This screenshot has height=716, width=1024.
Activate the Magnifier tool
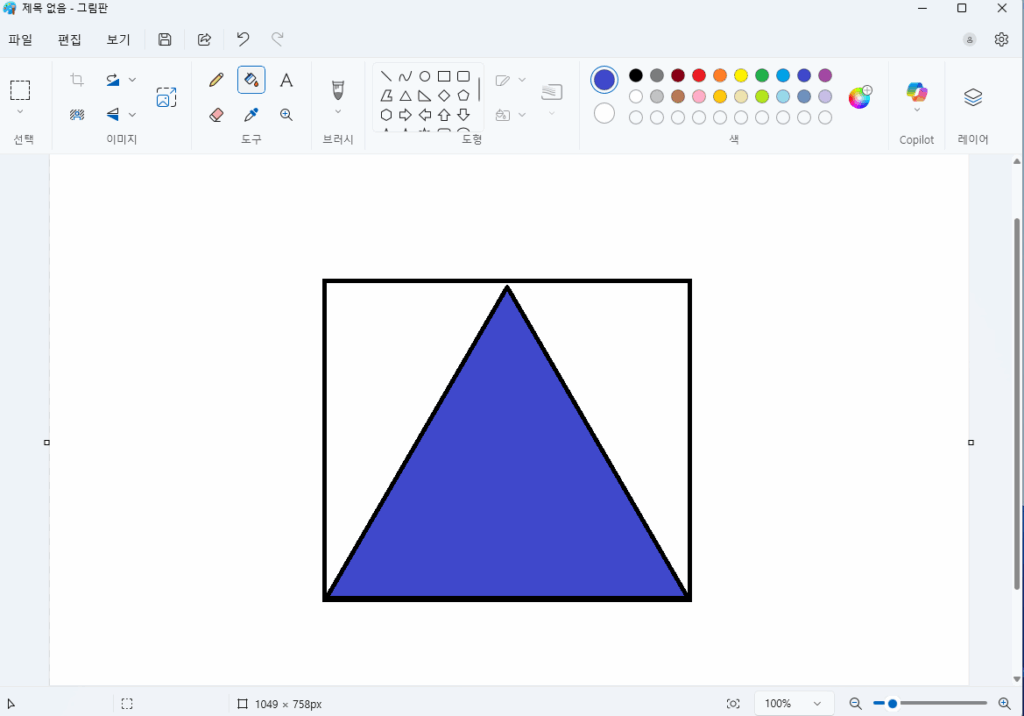[x=286, y=115]
